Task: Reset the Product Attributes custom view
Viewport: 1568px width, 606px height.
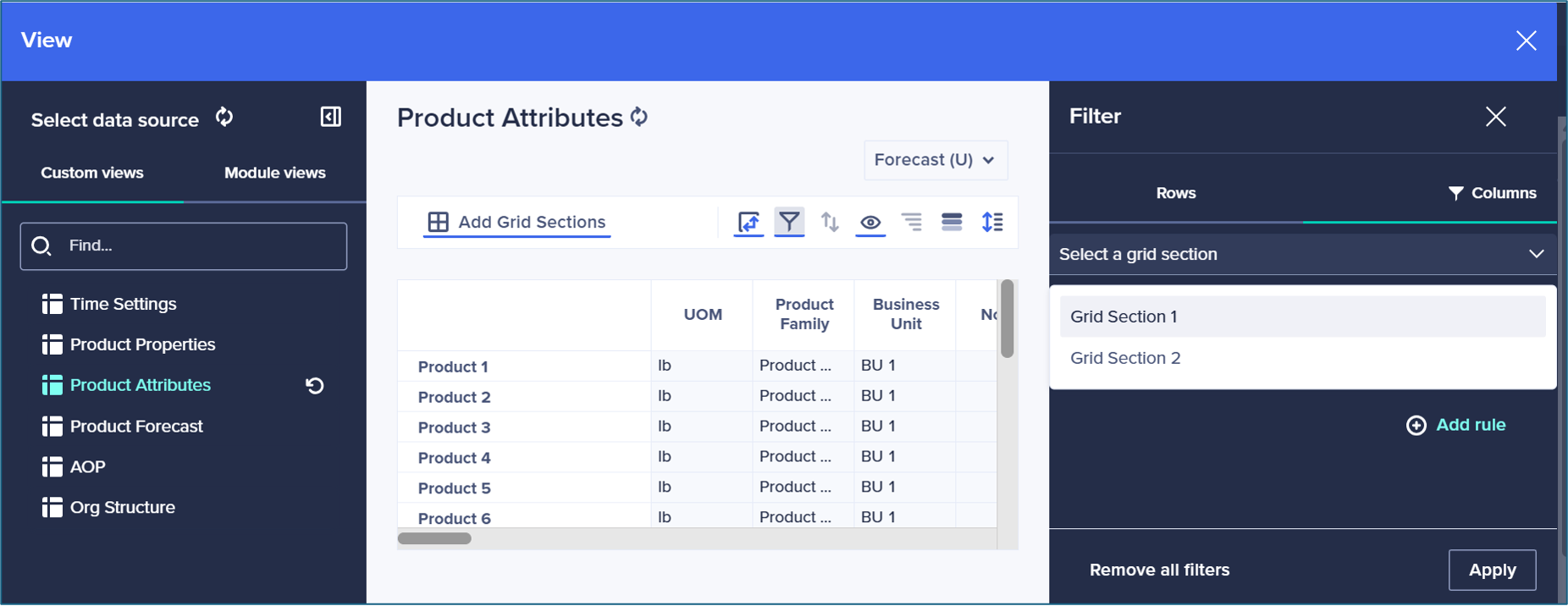Action: tap(315, 386)
